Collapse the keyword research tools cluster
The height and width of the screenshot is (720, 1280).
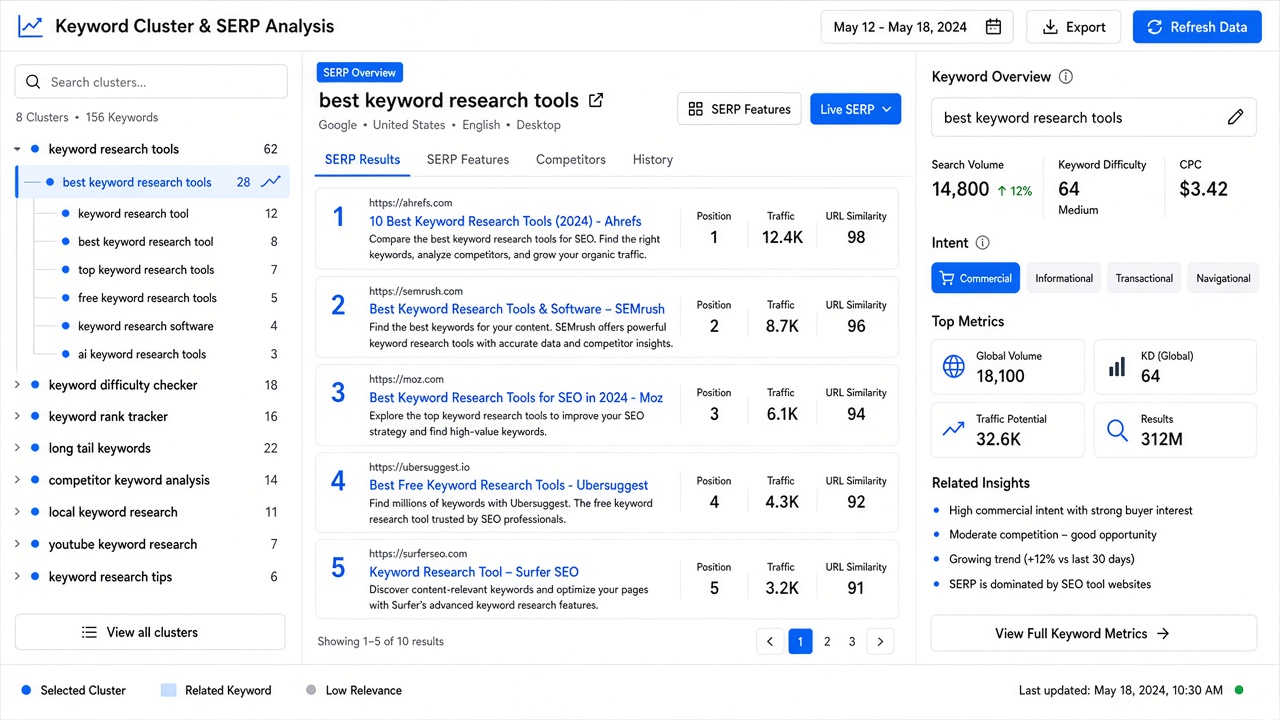tap(17, 149)
